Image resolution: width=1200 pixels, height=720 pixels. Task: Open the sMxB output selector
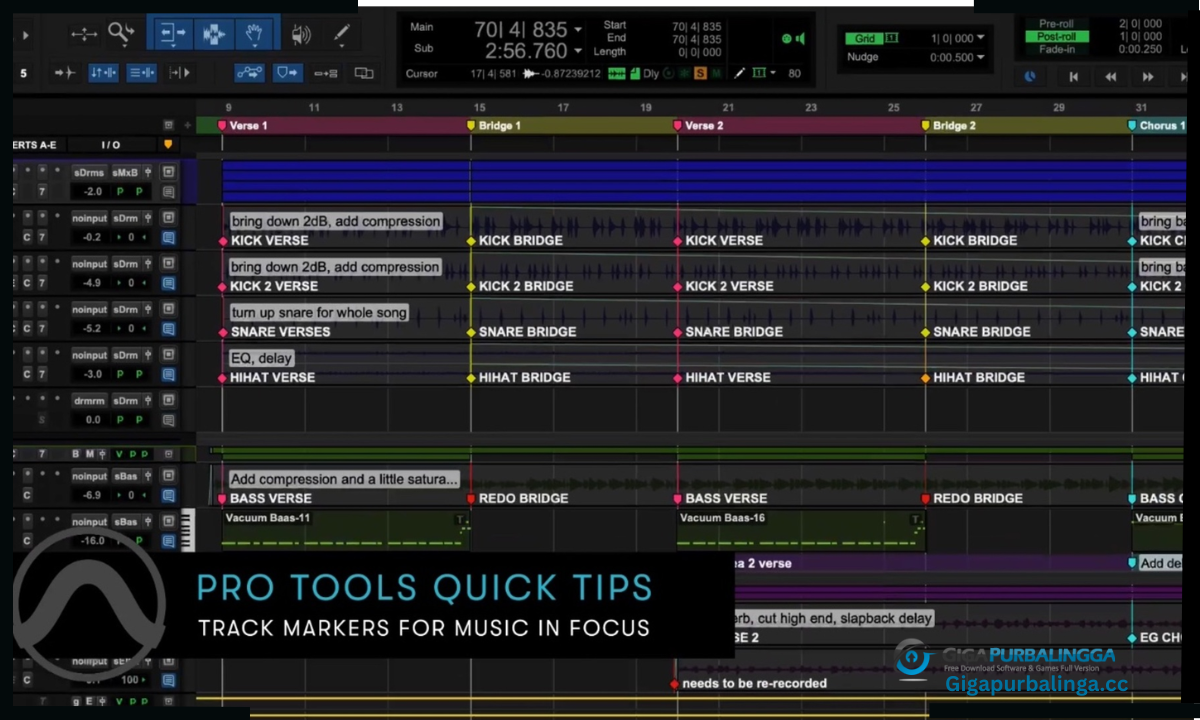[x=126, y=173]
